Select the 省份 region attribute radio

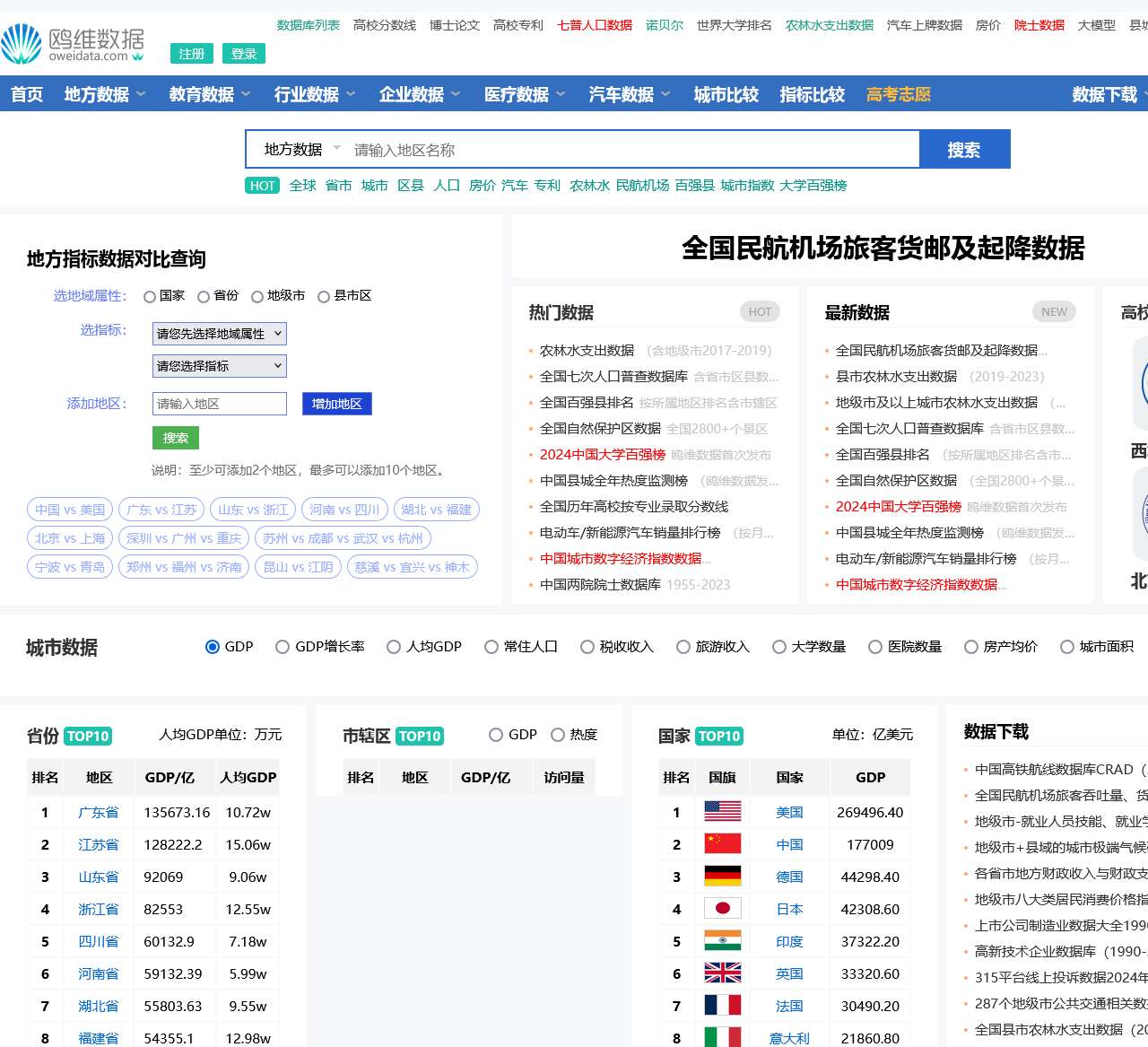(204, 297)
